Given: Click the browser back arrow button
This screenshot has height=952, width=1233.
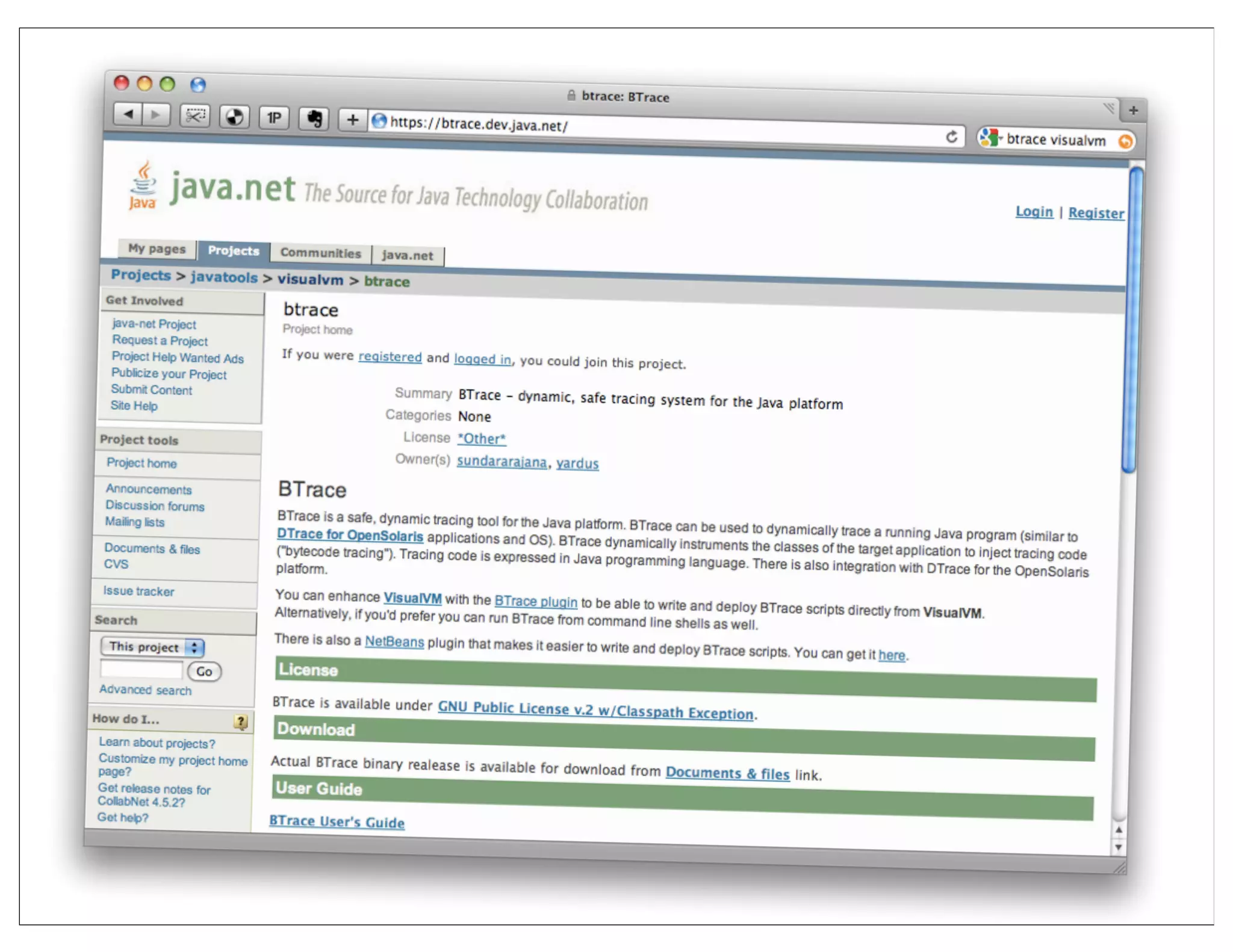Looking at the screenshot, I should pos(128,113).
